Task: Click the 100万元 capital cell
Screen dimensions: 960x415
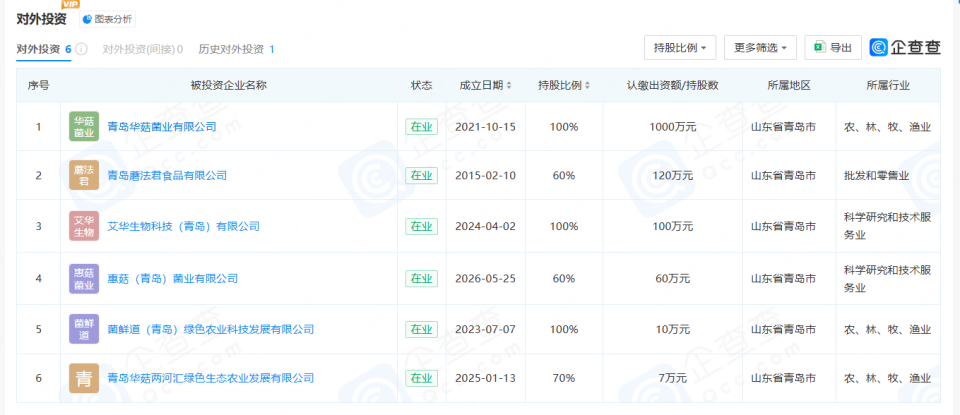Action: point(672,226)
